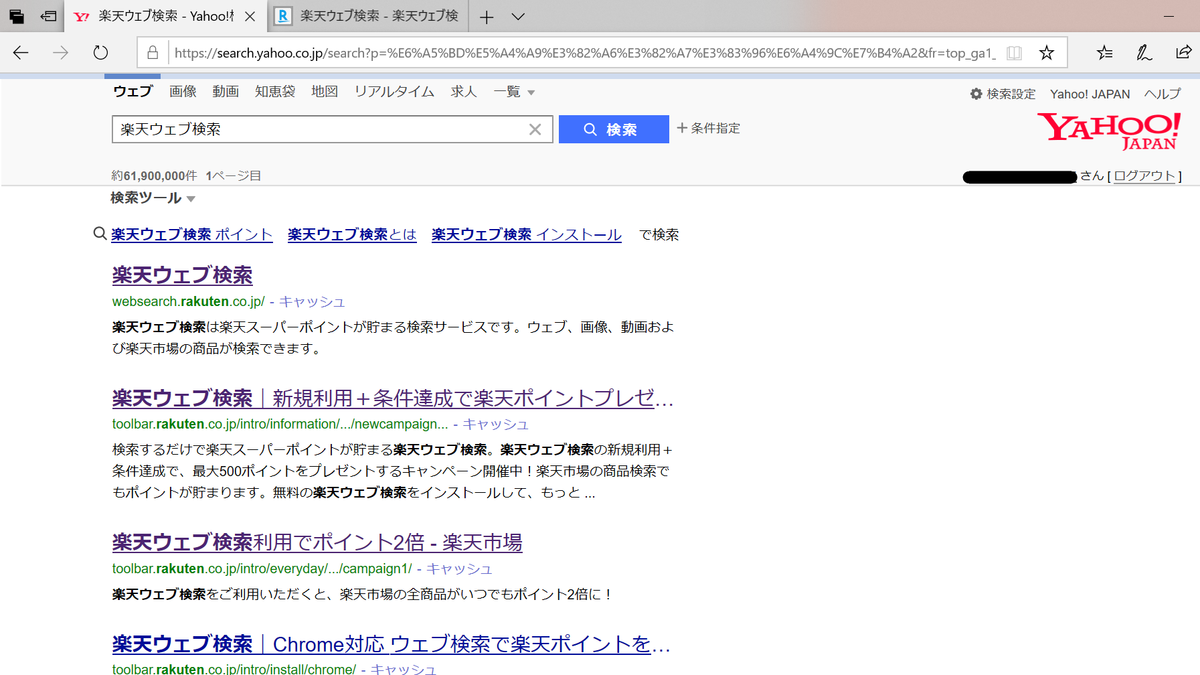Add page to favorites star icon
Image resolution: width=1200 pixels, height=675 pixels.
tap(1046, 52)
